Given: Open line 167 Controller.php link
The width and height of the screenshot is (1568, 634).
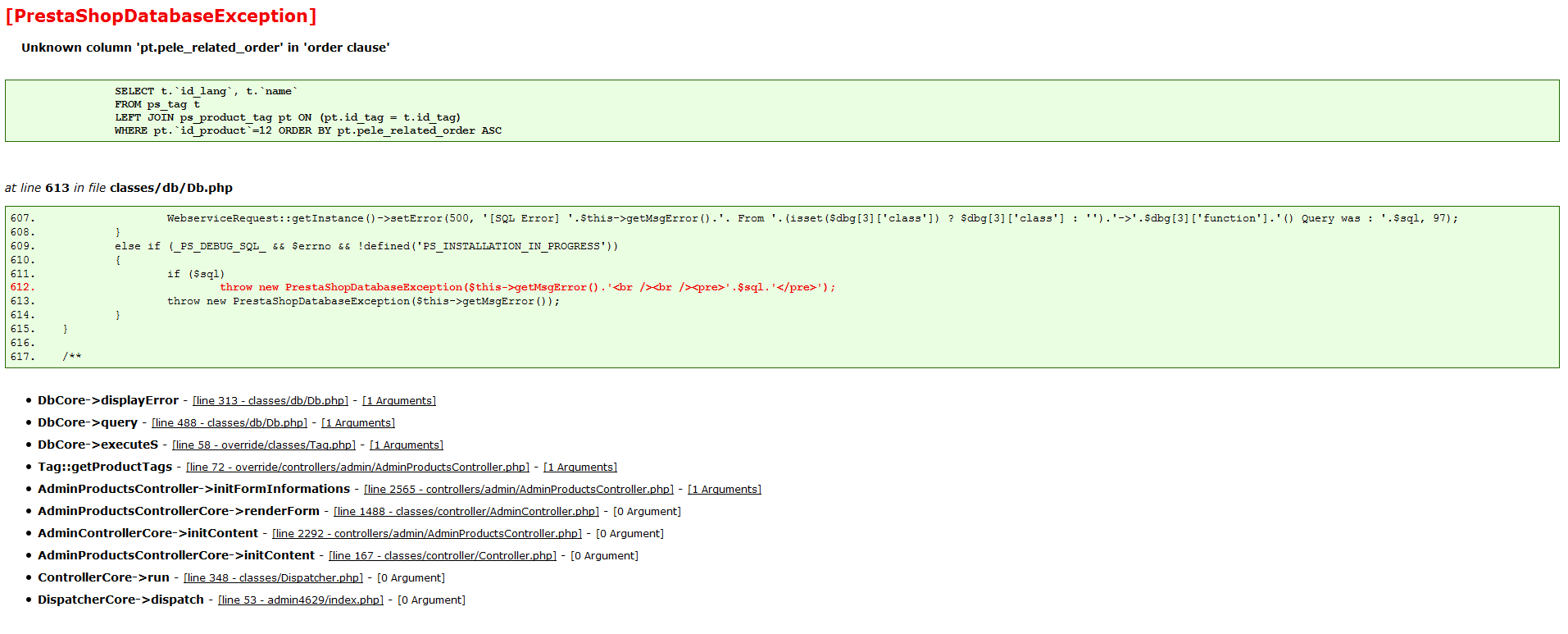Looking at the screenshot, I should [x=443, y=555].
